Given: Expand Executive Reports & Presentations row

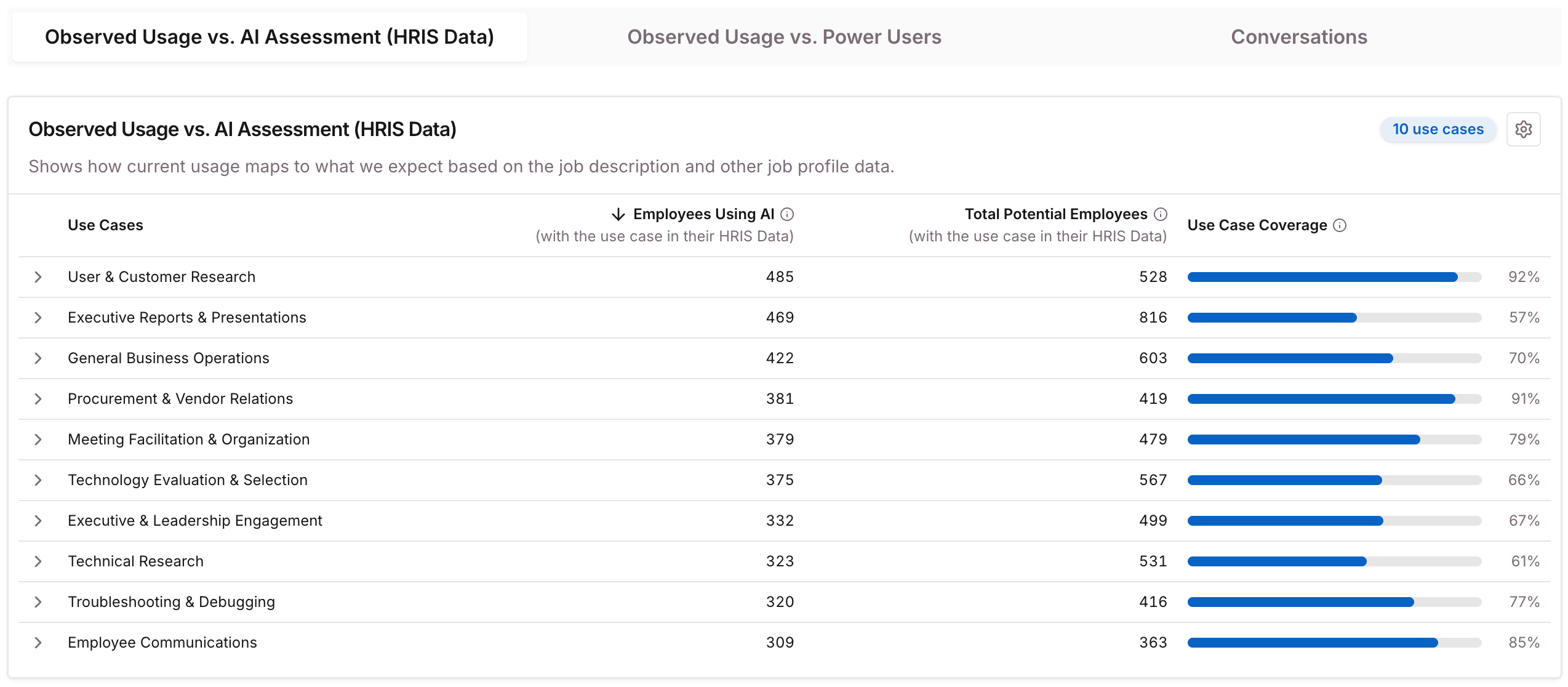Looking at the screenshot, I should click(x=38, y=318).
